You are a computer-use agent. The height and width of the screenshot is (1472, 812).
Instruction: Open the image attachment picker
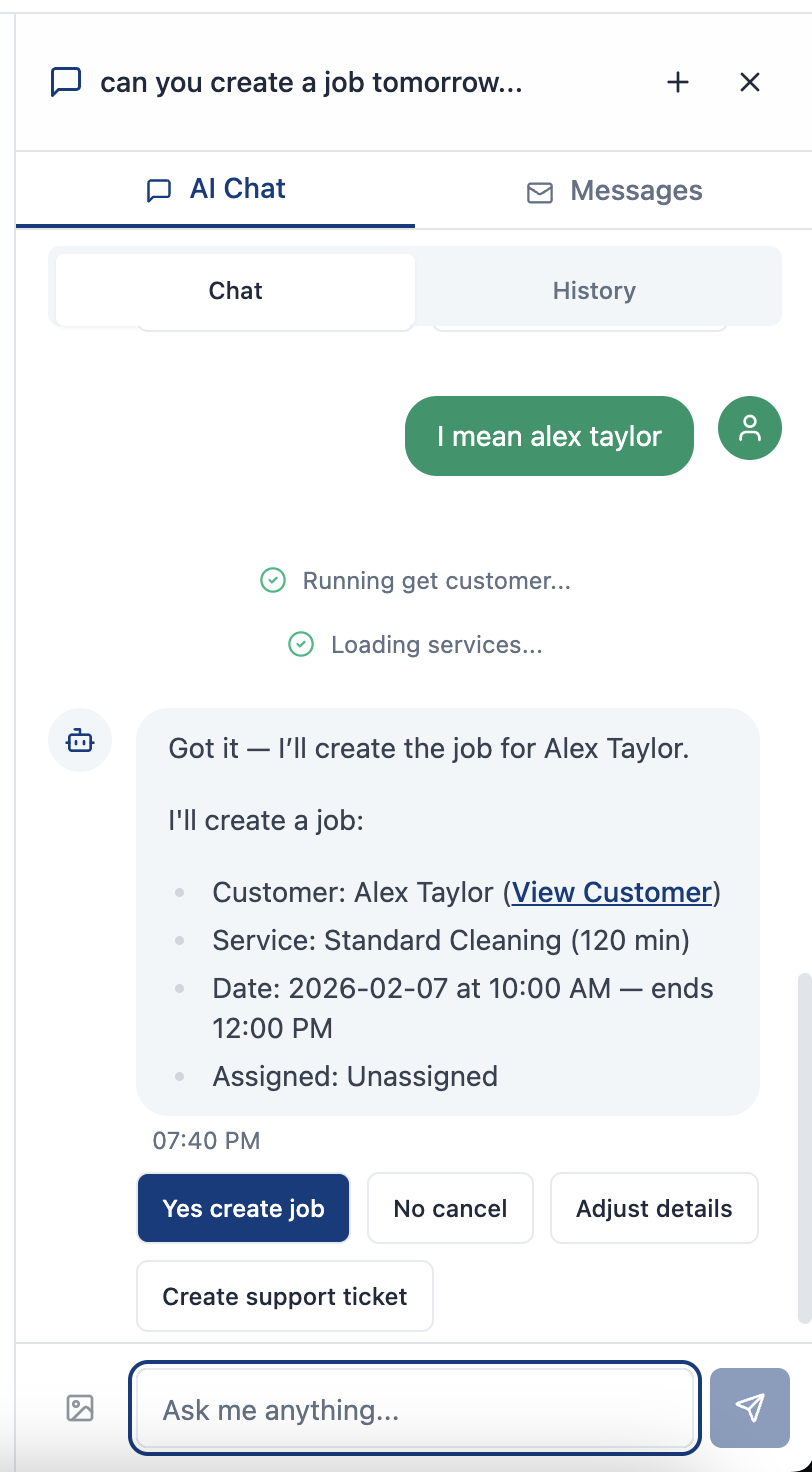click(78, 1408)
